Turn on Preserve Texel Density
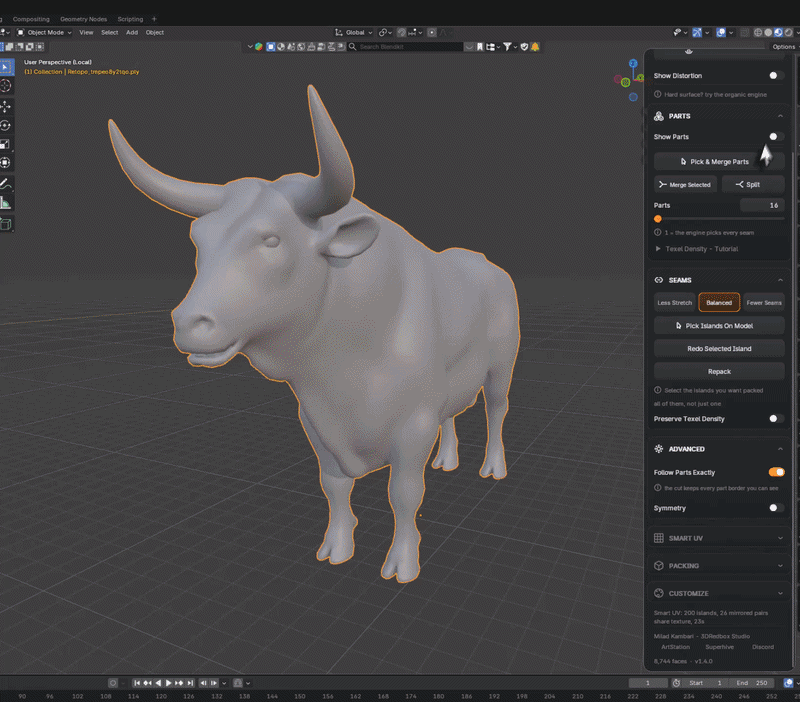The width and height of the screenshot is (800, 702). 776,419
